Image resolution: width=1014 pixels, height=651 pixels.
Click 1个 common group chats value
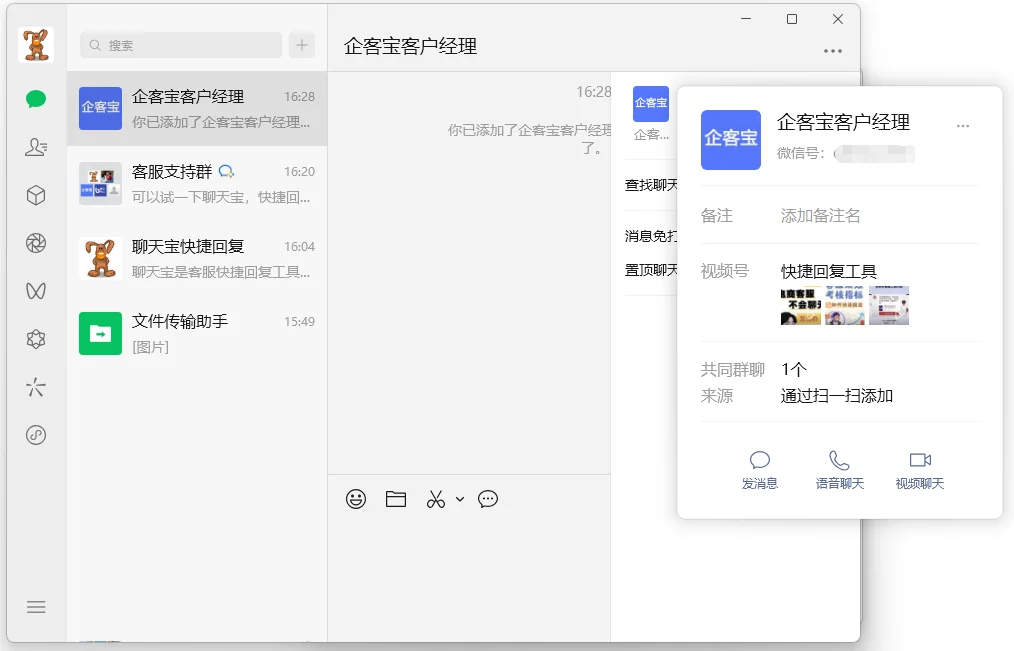793,370
